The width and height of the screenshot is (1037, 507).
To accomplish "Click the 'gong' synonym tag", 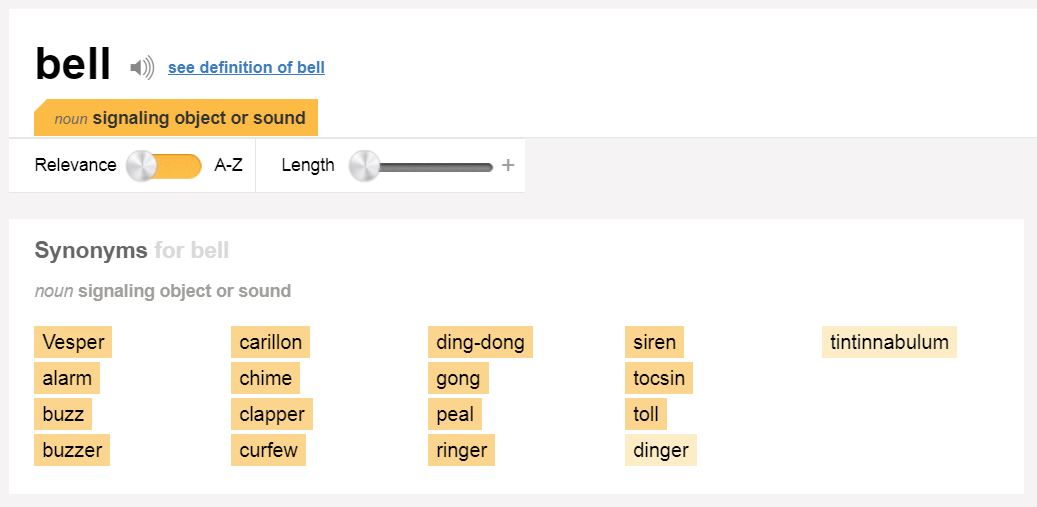I will pyautogui.click(x=458, y=378).
